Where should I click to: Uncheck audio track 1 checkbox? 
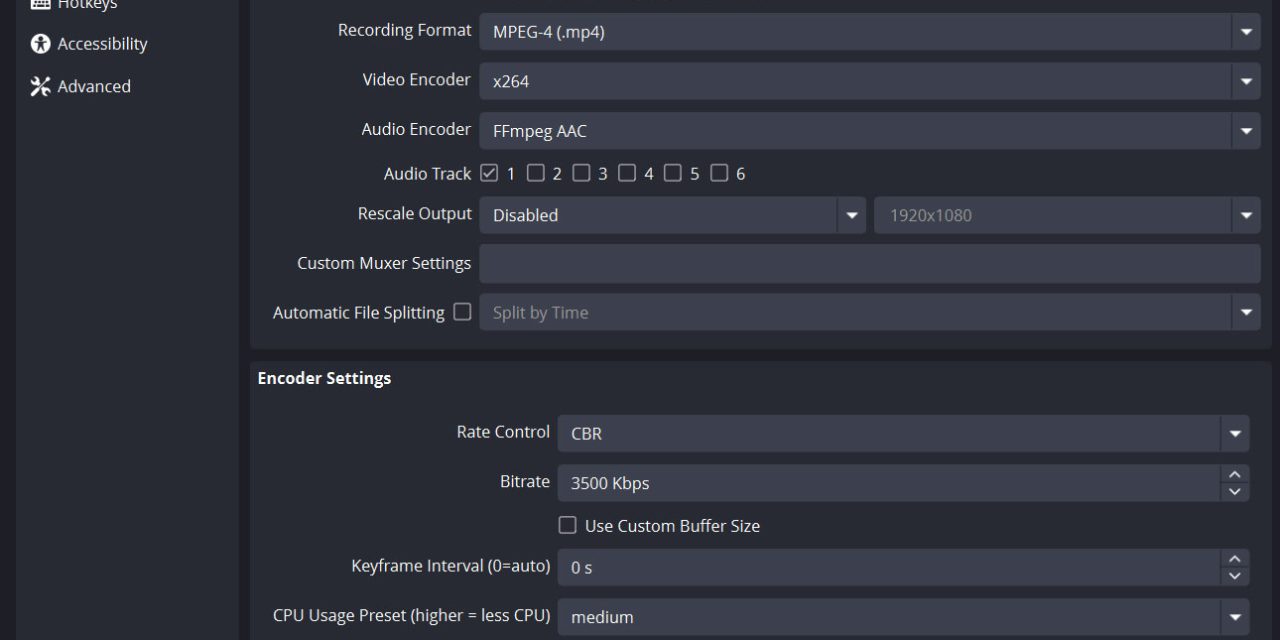[x=489, y=173]
